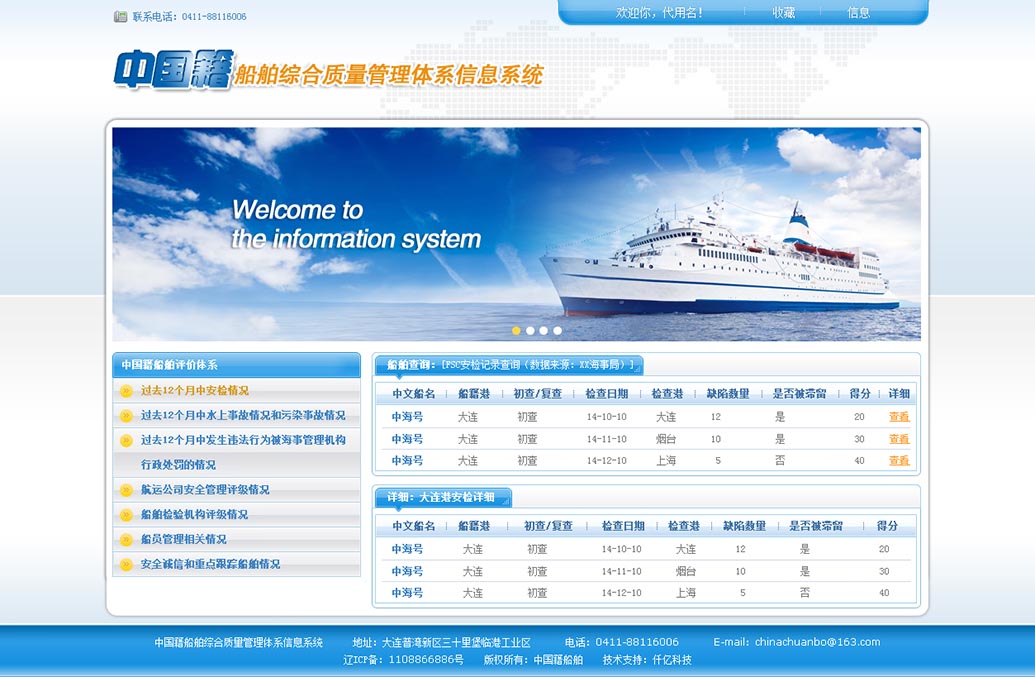Screen dimensions: 1035x677
Task: Click the arrow bullet icon beside 过去12个月中安检情况
Action: (x=126, y=391)
